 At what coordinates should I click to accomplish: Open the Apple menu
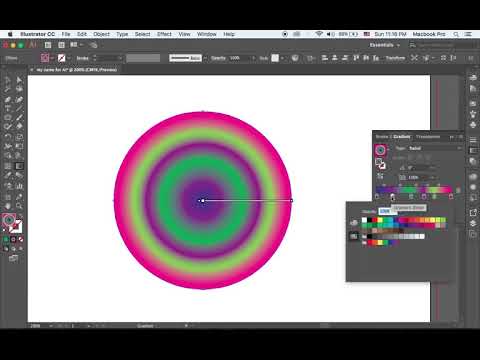pyautogui.click(x=10, y=34)
